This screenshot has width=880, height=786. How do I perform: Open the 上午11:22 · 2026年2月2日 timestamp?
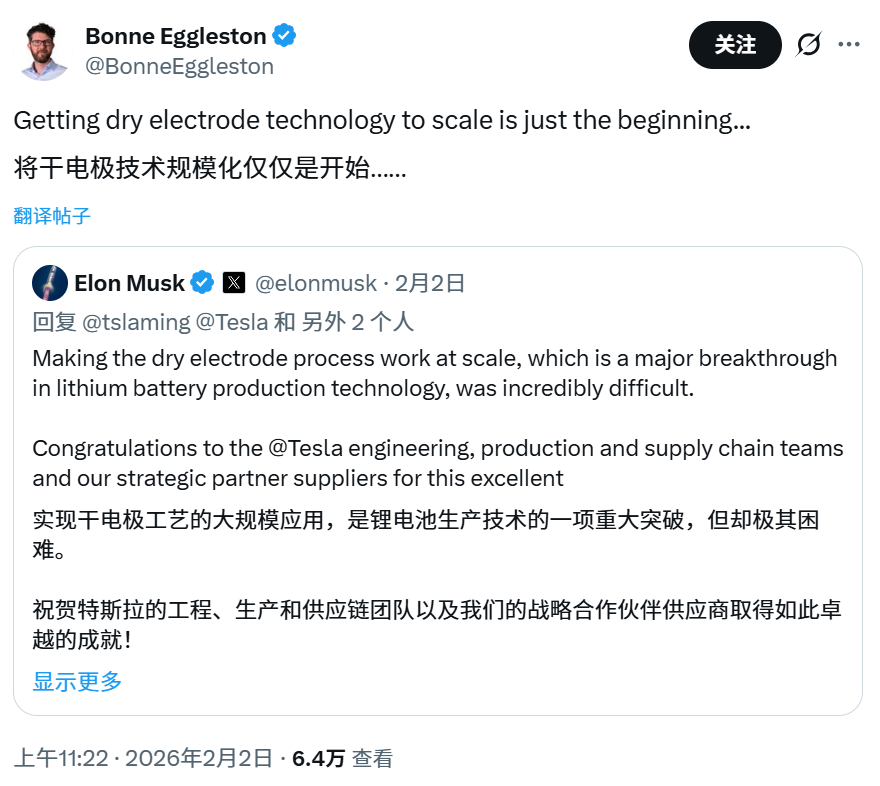click(143, 758)
